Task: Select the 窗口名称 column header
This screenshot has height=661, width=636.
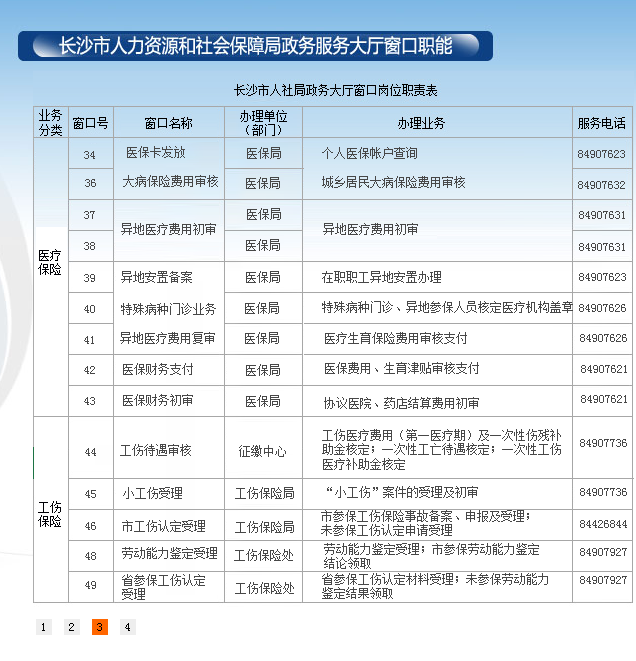Action: click(x=168, y=122)
